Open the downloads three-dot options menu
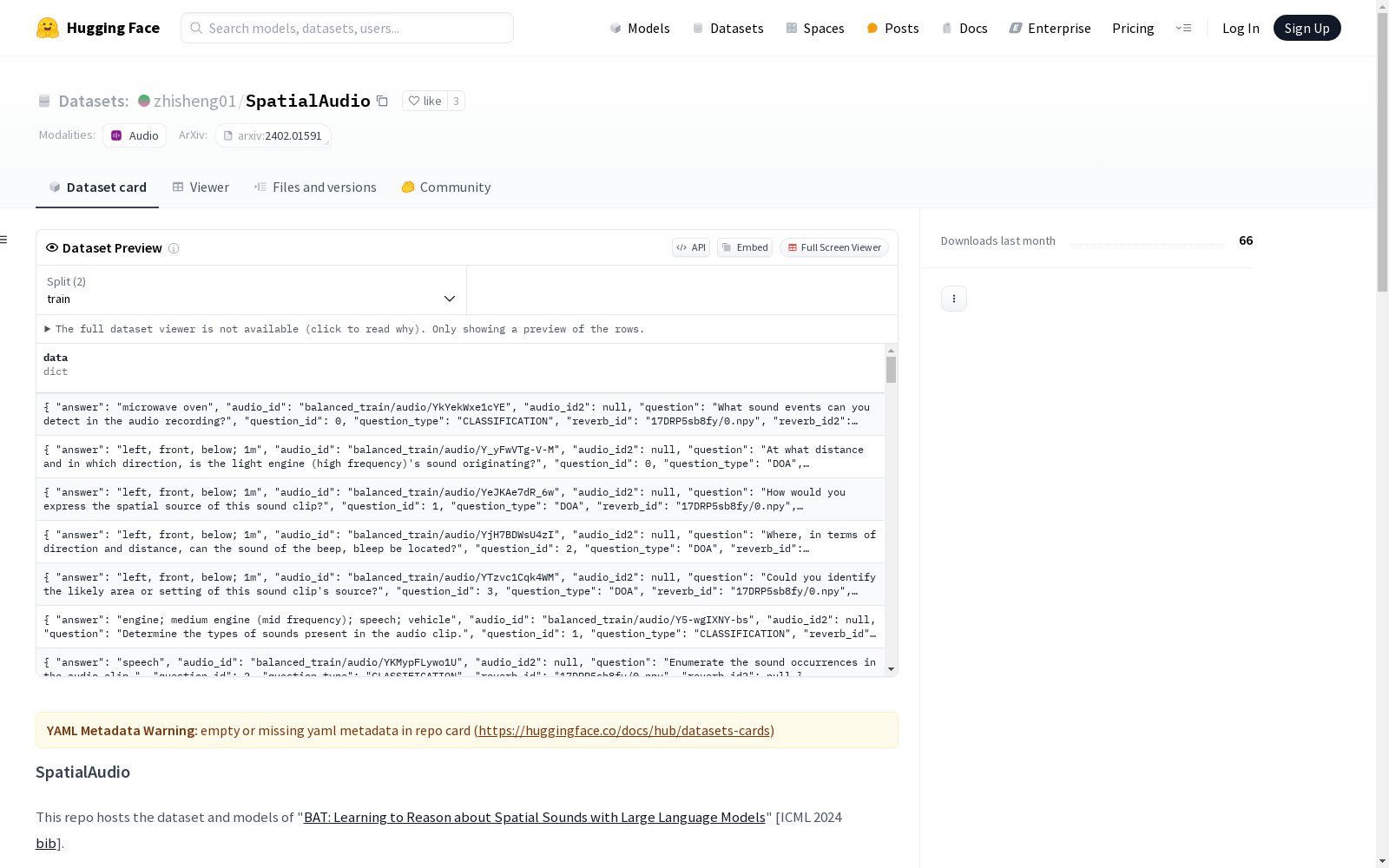This screenshot has width=1389, height=868. [954, 299]
